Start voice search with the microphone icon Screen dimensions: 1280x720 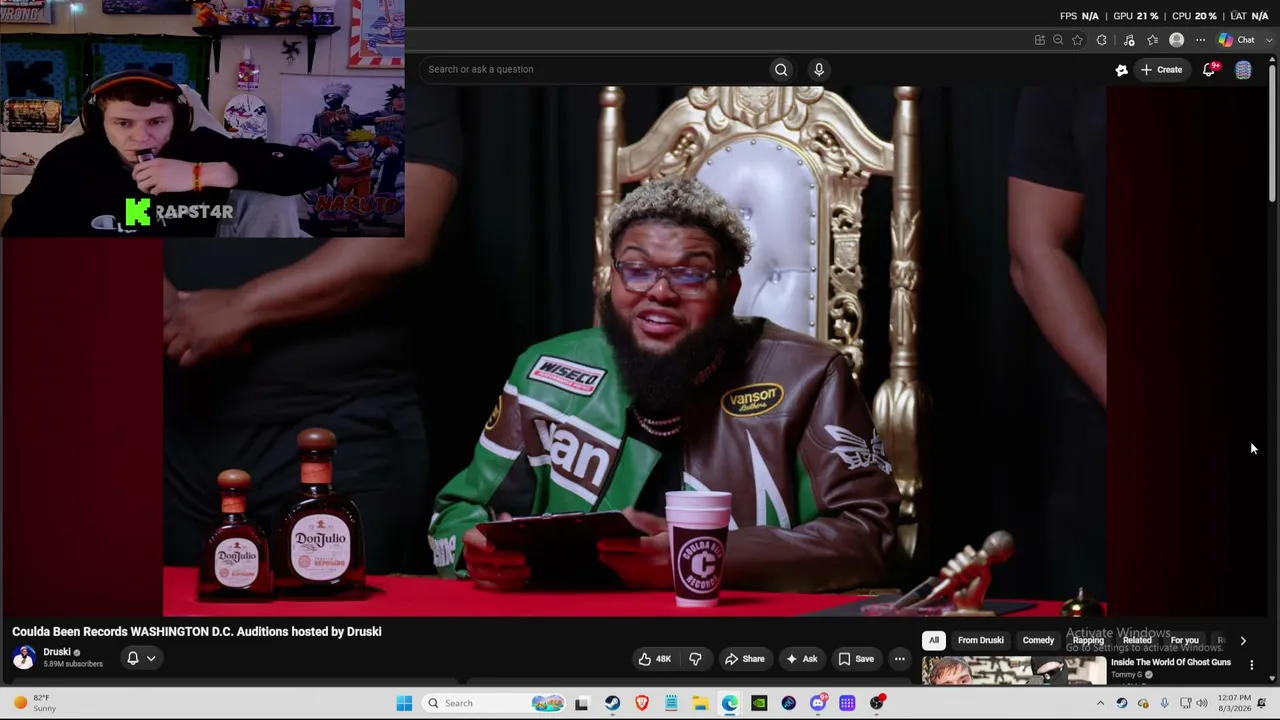(819, 69)
